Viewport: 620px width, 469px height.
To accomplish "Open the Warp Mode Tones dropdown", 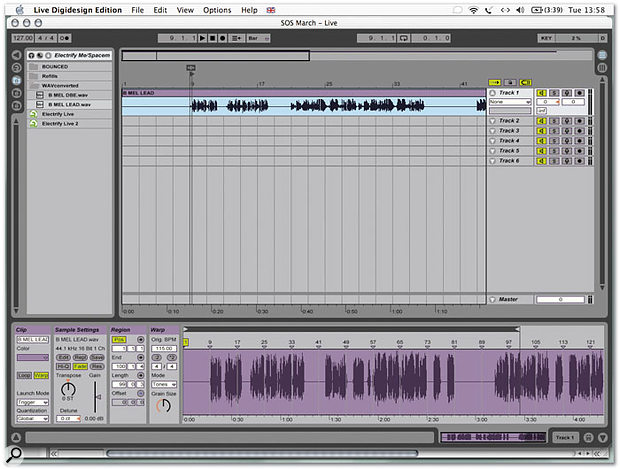I will [164, 384].
